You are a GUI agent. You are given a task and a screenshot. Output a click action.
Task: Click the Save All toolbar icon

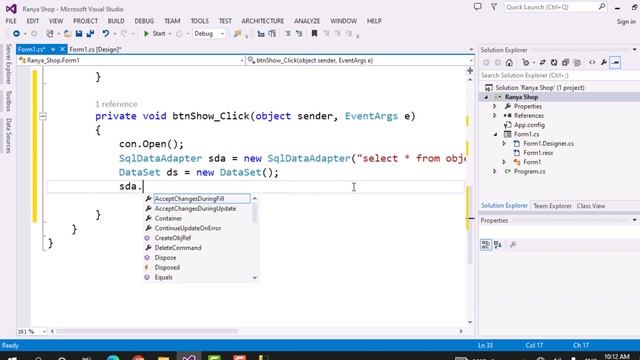pyautogui.click(x=90, y=34)
